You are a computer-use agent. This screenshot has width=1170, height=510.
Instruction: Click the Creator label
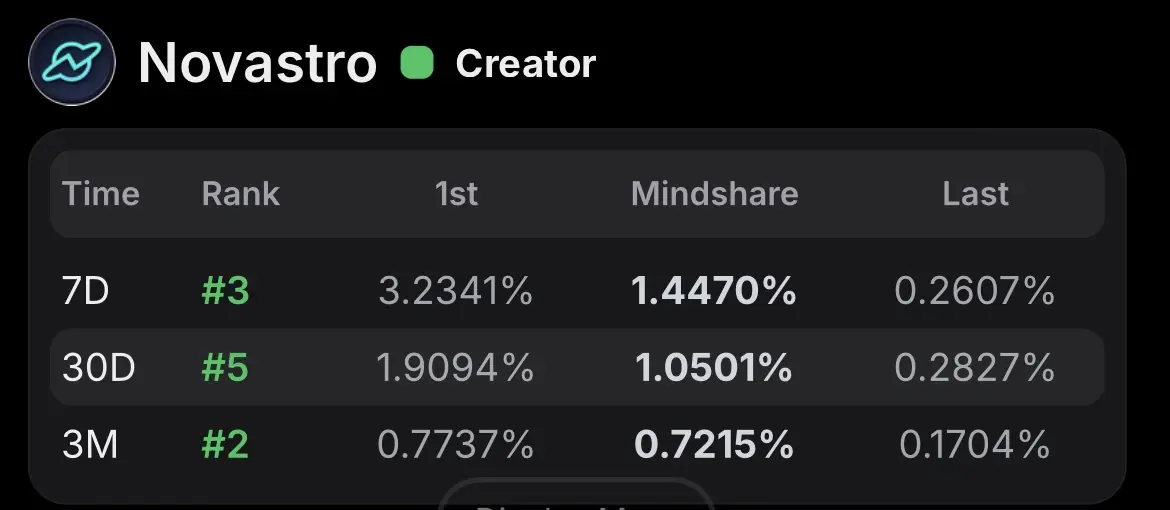click(525, 63)
